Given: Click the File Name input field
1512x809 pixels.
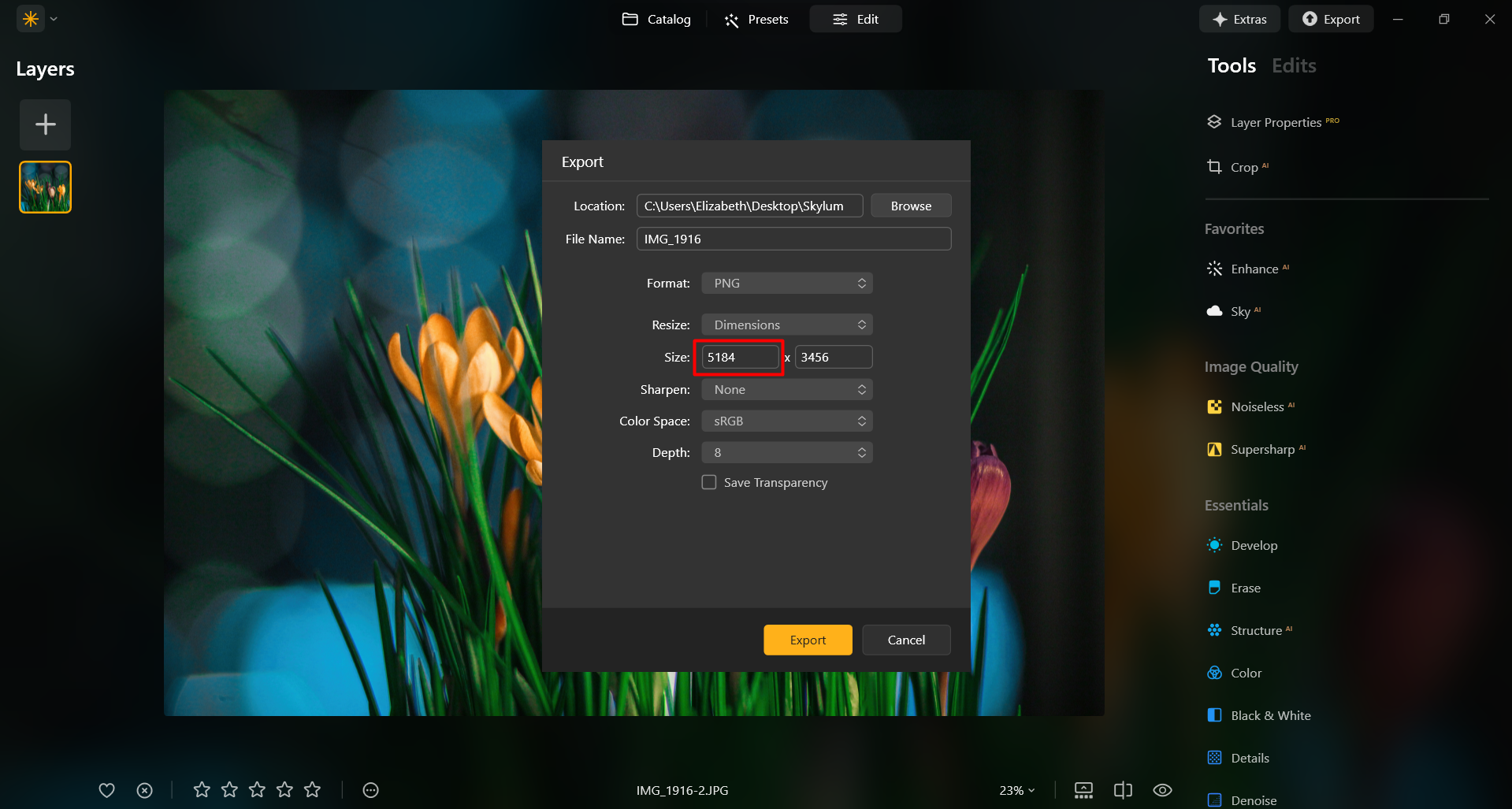Looking at the screenshot, I should coord(793,239).
